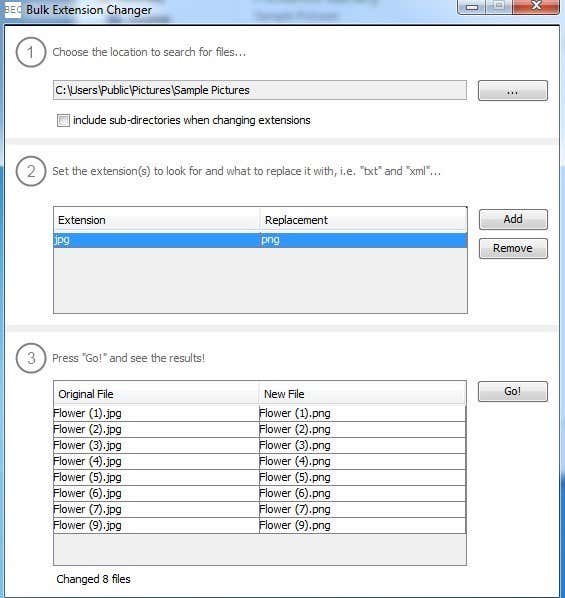The image size is (565, 598).
Task: Click the Flower (7).png new file entry
Action: [295, 510]
